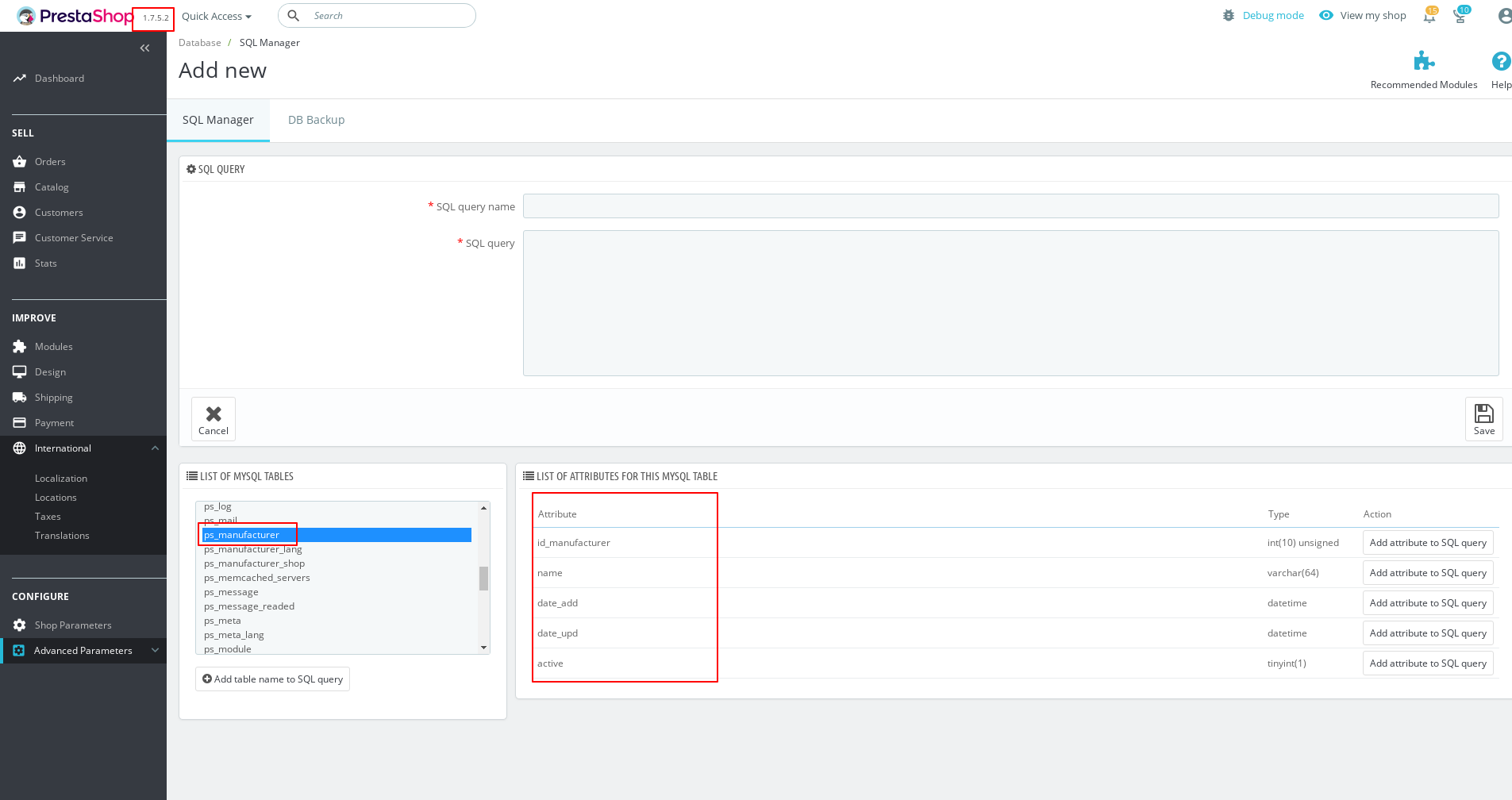This screenshot has width=1512, height=800.
Task: Click the Database breadcrumb link
Action: click(200, 43)
